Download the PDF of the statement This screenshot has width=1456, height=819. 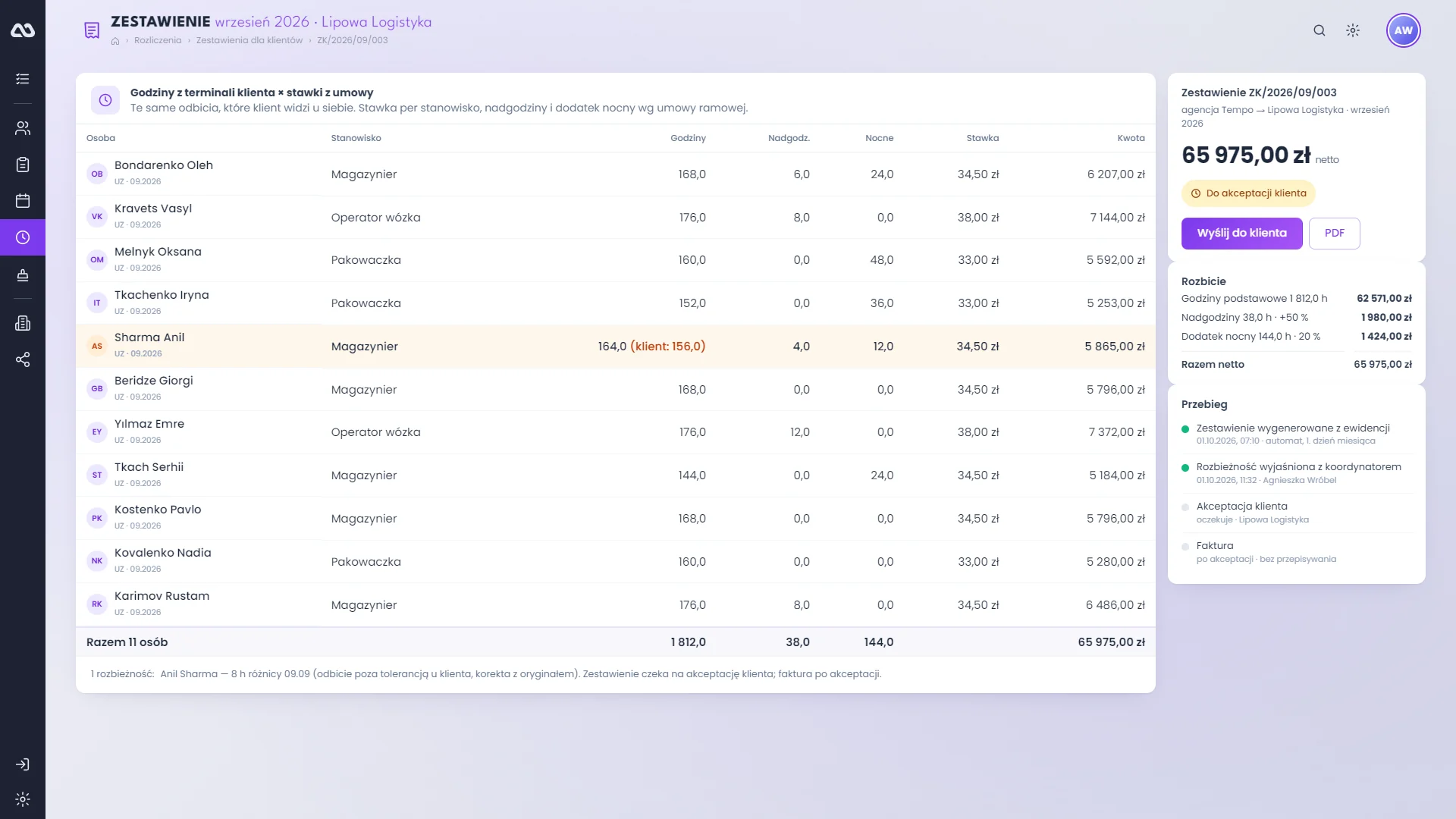[1335, 234]
